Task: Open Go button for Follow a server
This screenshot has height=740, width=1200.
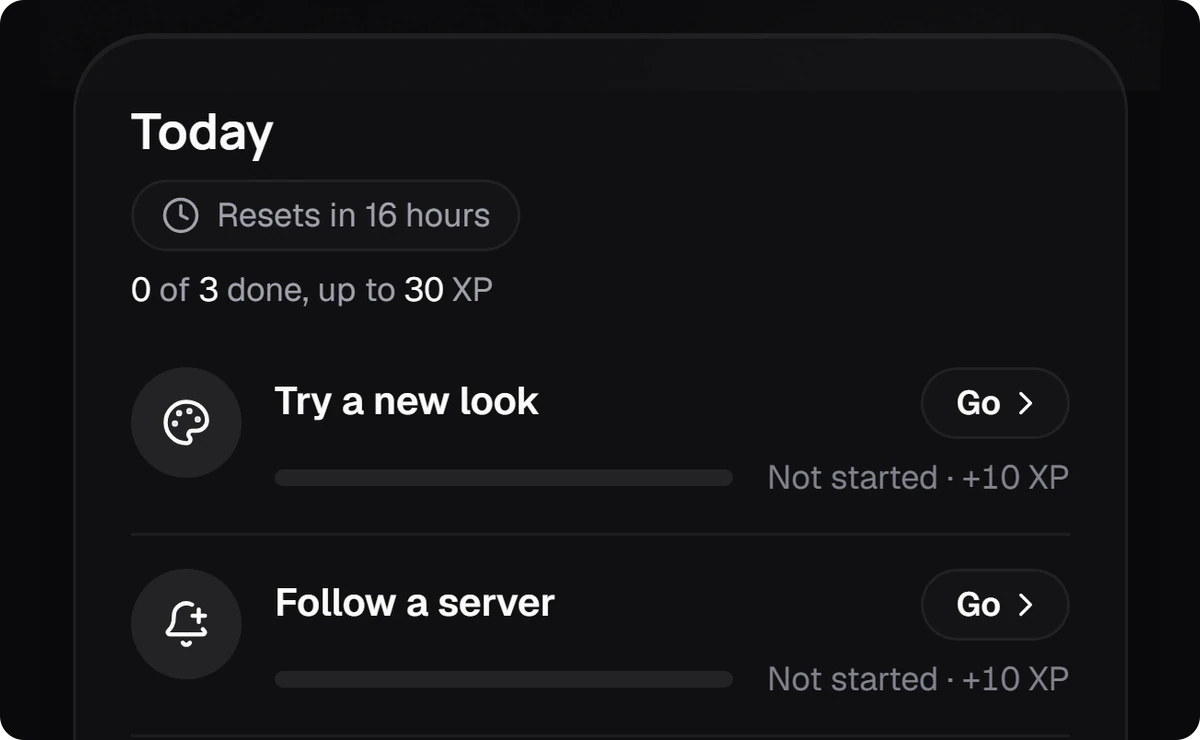Action: (x=995, y=605)
